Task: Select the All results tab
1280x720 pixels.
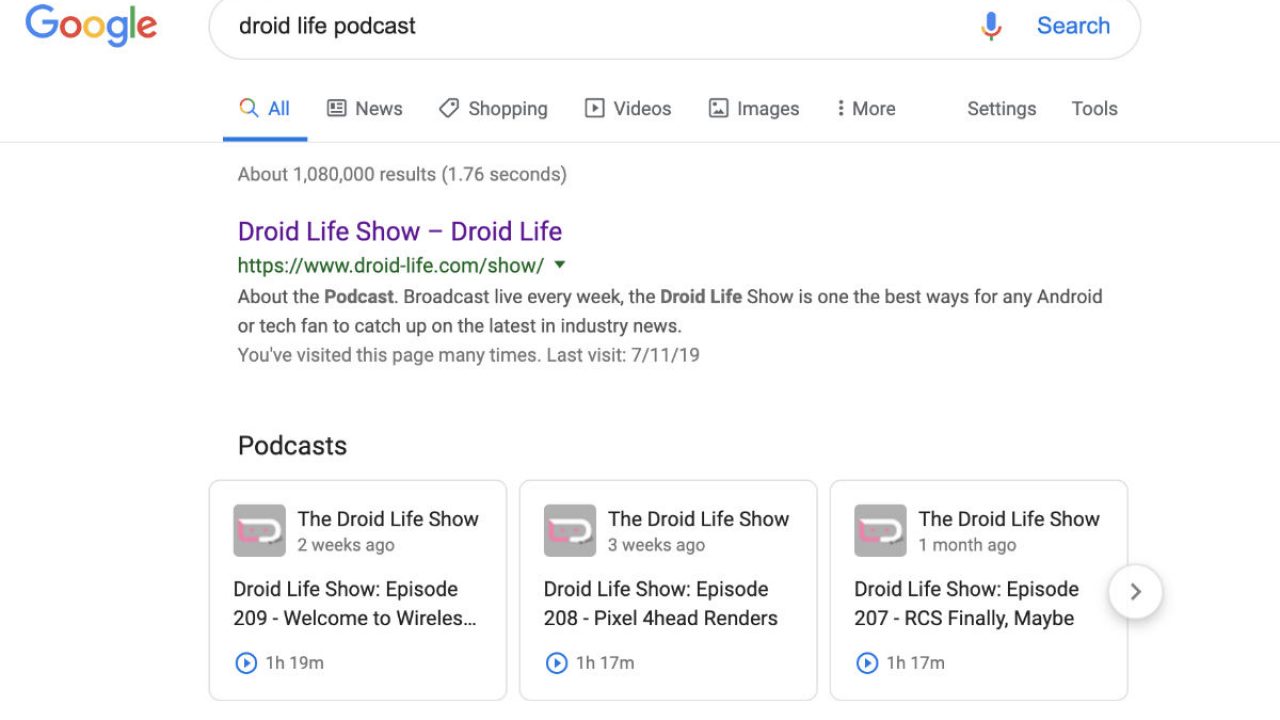Action: 265,109
